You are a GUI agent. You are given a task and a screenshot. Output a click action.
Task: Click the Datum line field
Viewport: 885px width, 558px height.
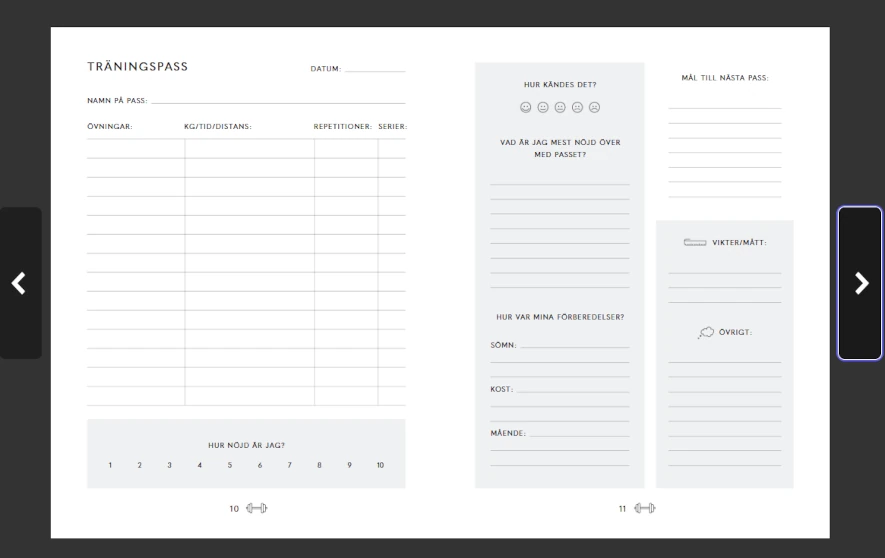375,69
